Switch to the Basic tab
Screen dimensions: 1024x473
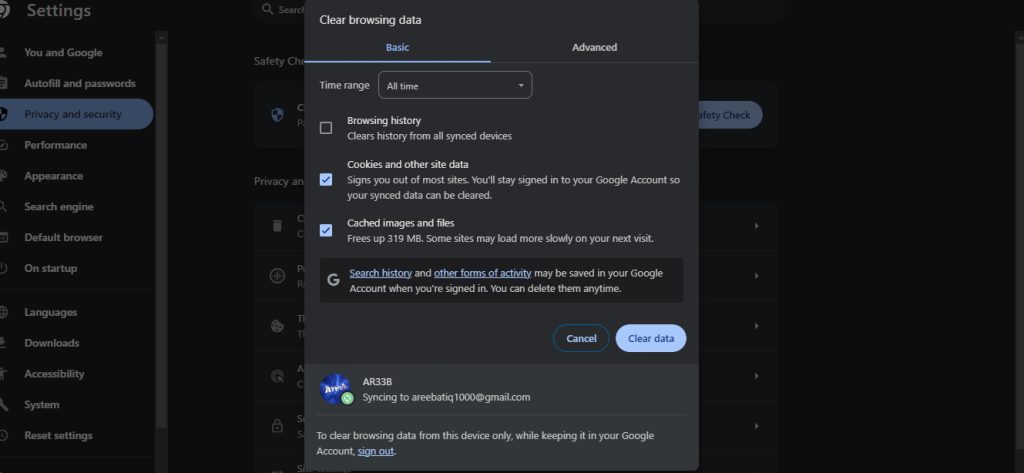tap(397, 47)
